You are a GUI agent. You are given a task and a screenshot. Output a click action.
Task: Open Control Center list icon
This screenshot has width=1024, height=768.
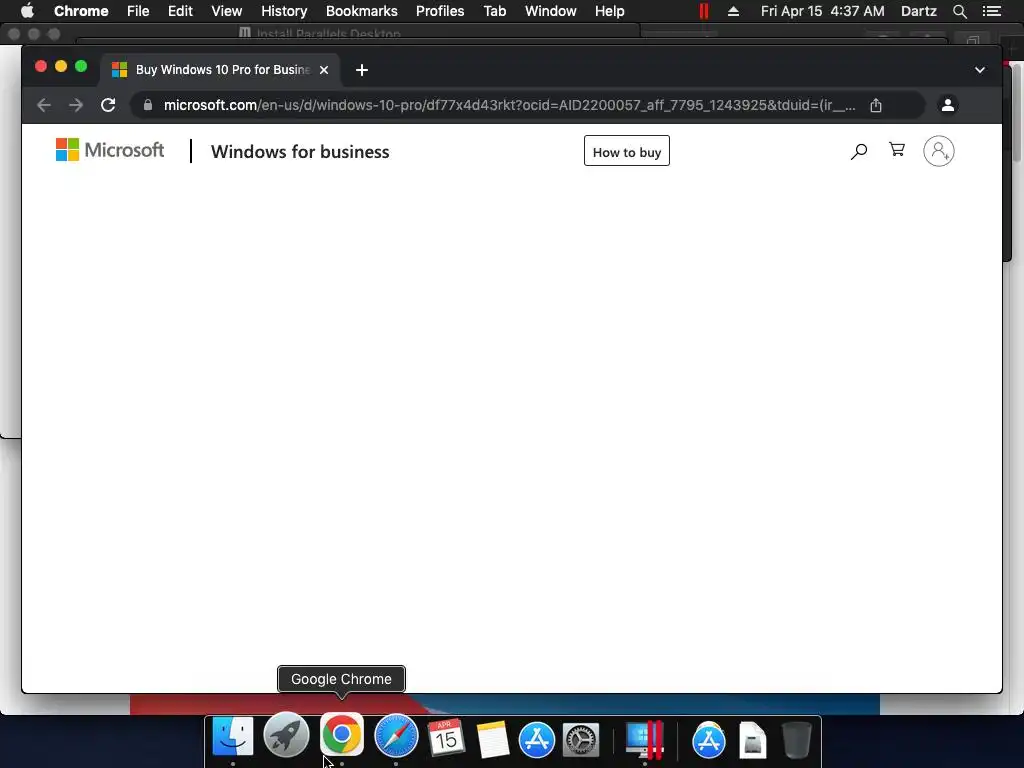pos(991,11)
